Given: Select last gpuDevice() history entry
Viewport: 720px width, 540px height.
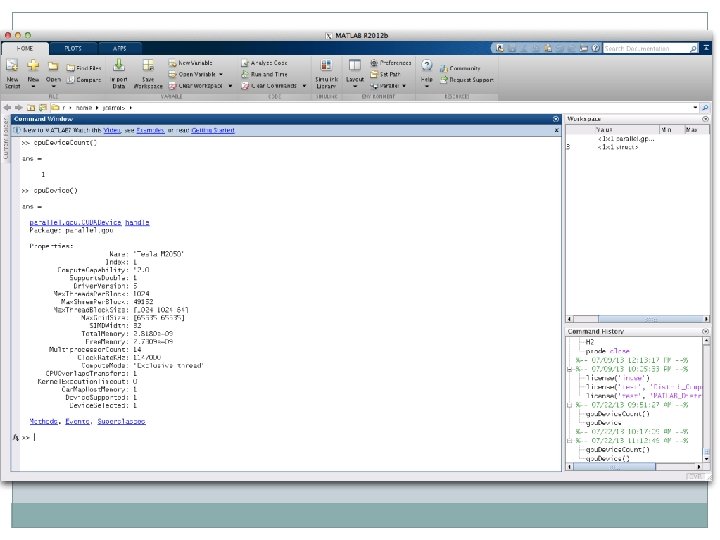Looking at the screenshot, I should point(608,459).
